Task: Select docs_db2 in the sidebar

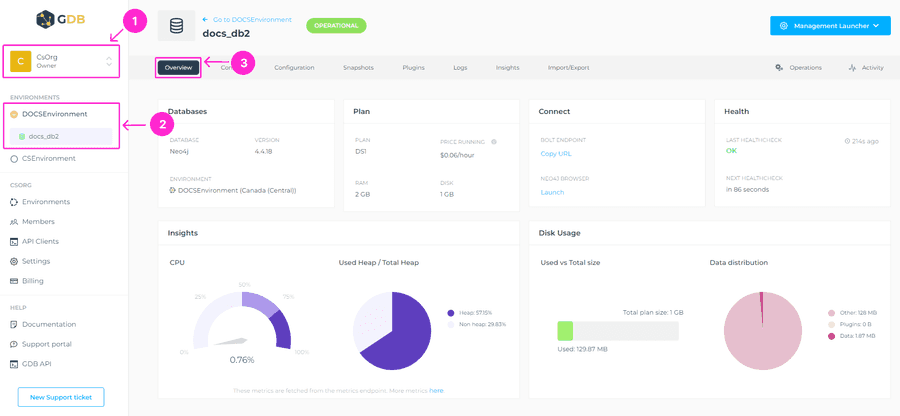Action: 60,137
